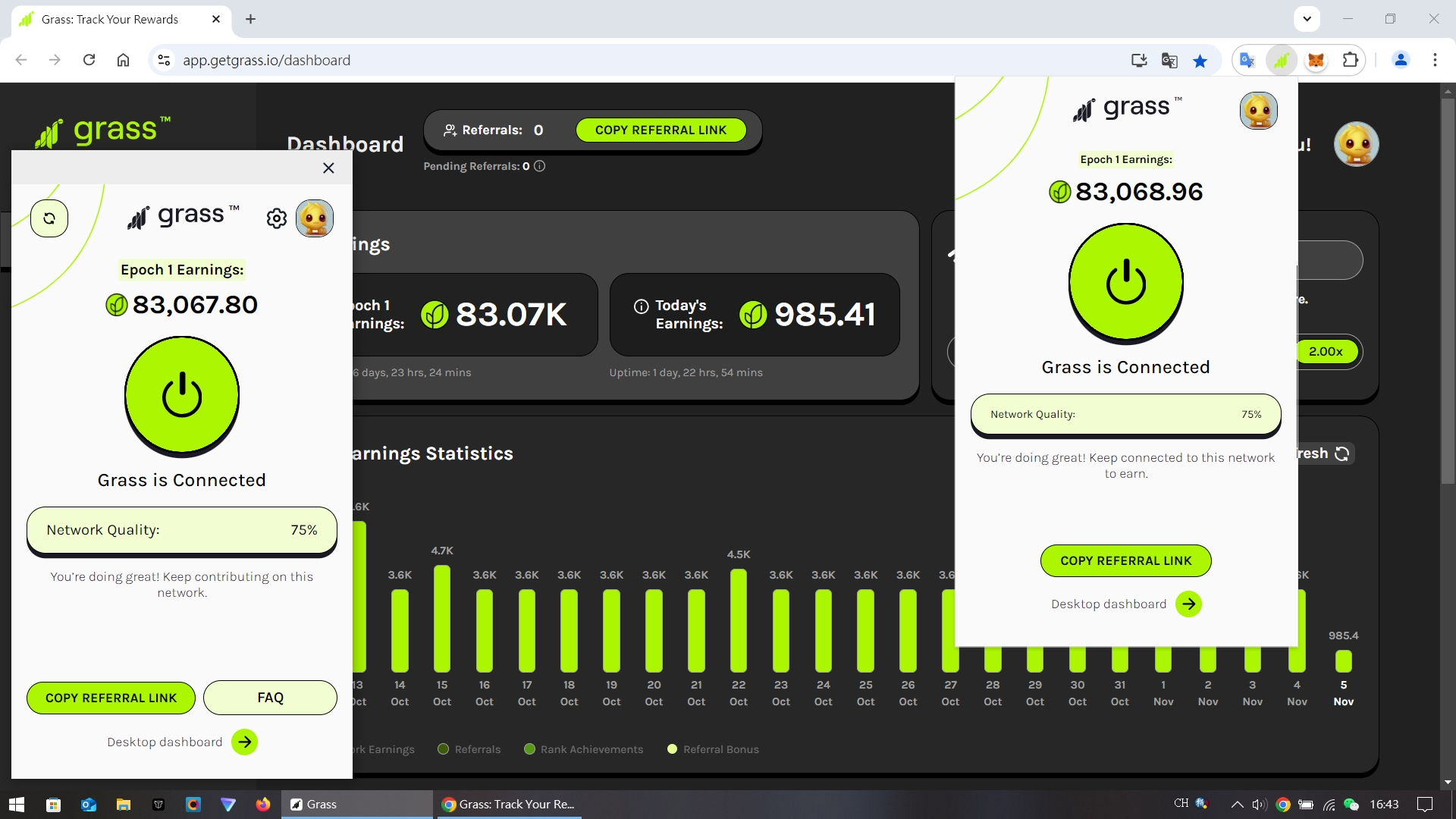This screenshot has width=1456, height=819.
Task: Refresh Earnings Statistics chart
Action: pyautogui.click(x=1341, y=453)
